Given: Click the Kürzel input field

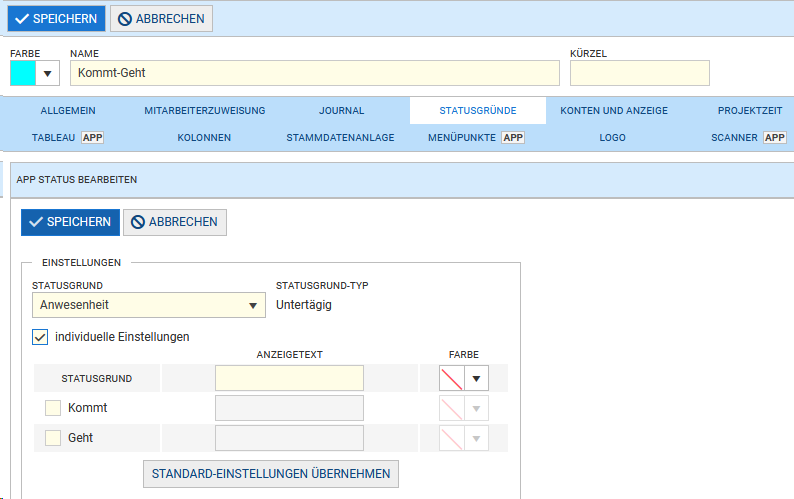Looking at the screenshot, I should (640, 73).
